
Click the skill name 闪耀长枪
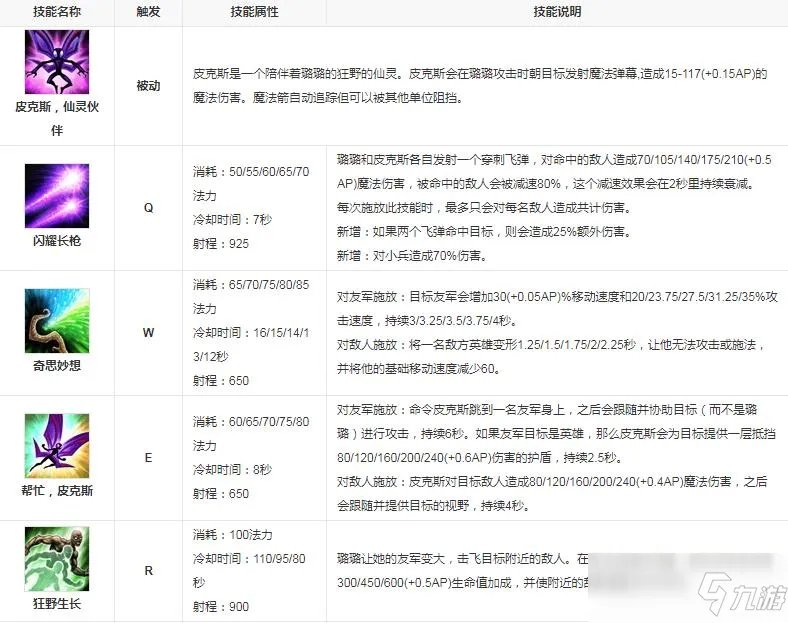(x=57, y=241)
